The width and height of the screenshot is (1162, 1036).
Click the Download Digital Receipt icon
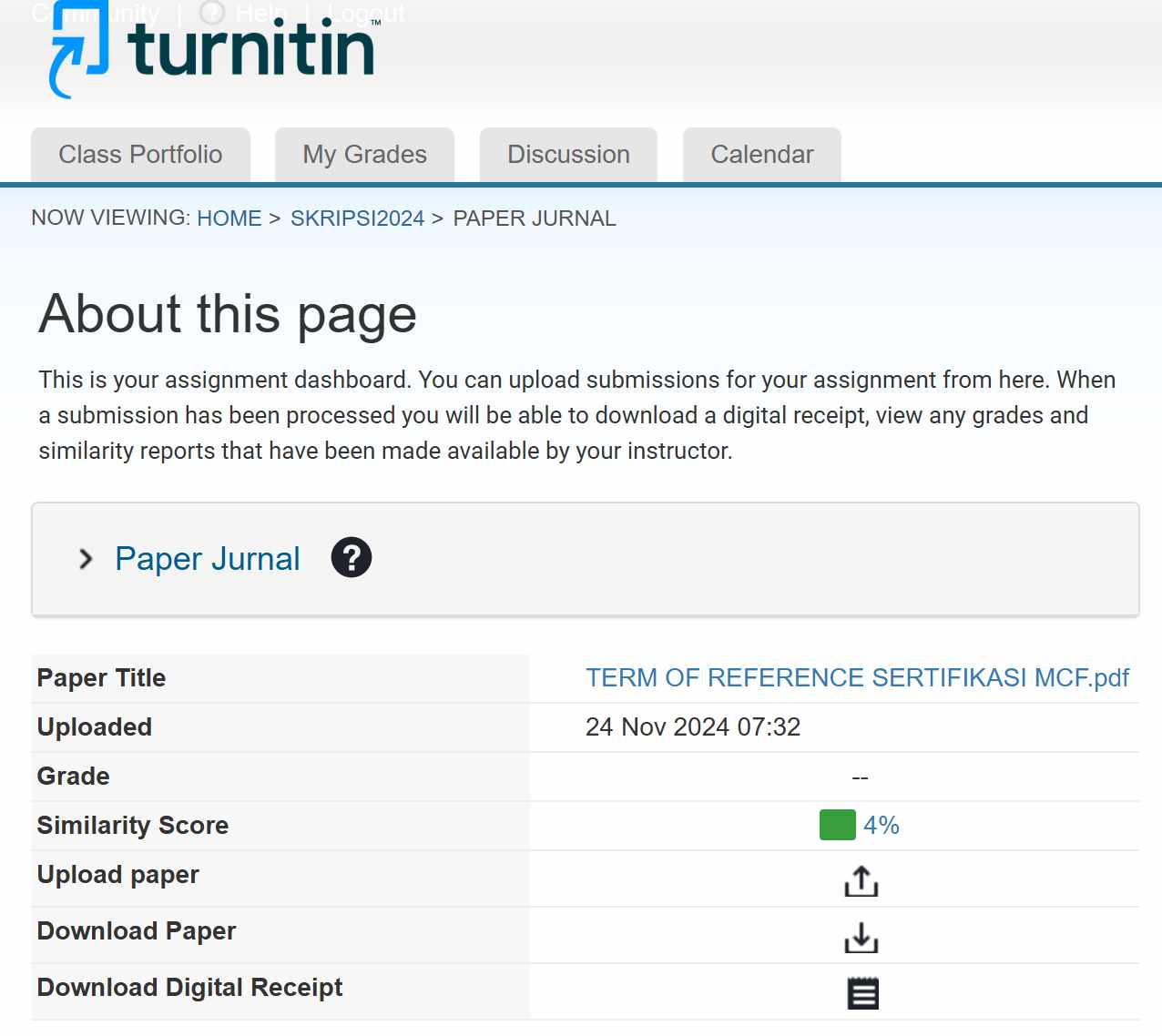[x=862, y=993]
